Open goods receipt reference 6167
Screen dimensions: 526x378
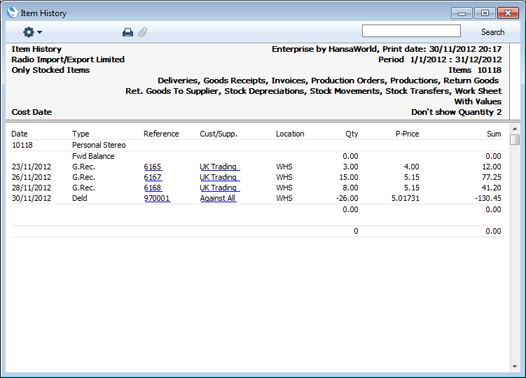click(x=153, y=177)
